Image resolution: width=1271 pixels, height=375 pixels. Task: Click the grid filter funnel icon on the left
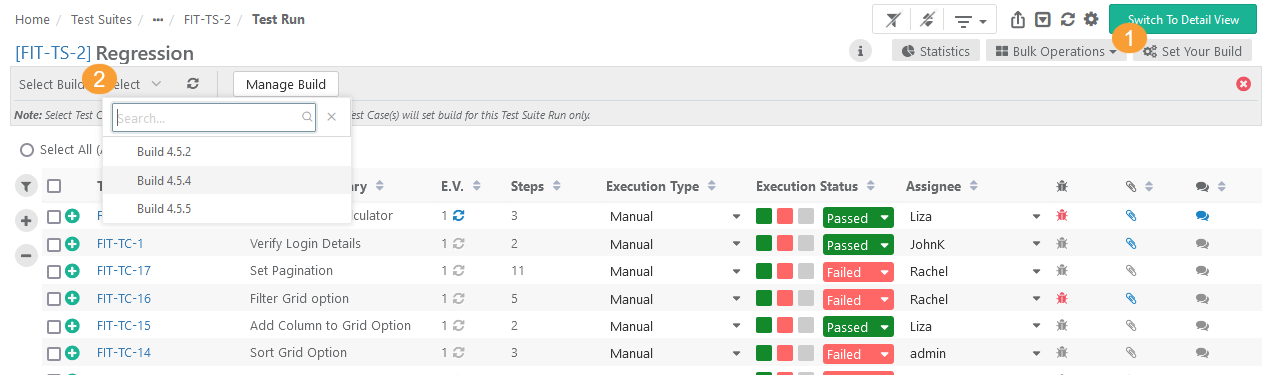click(x=27, y=185)
